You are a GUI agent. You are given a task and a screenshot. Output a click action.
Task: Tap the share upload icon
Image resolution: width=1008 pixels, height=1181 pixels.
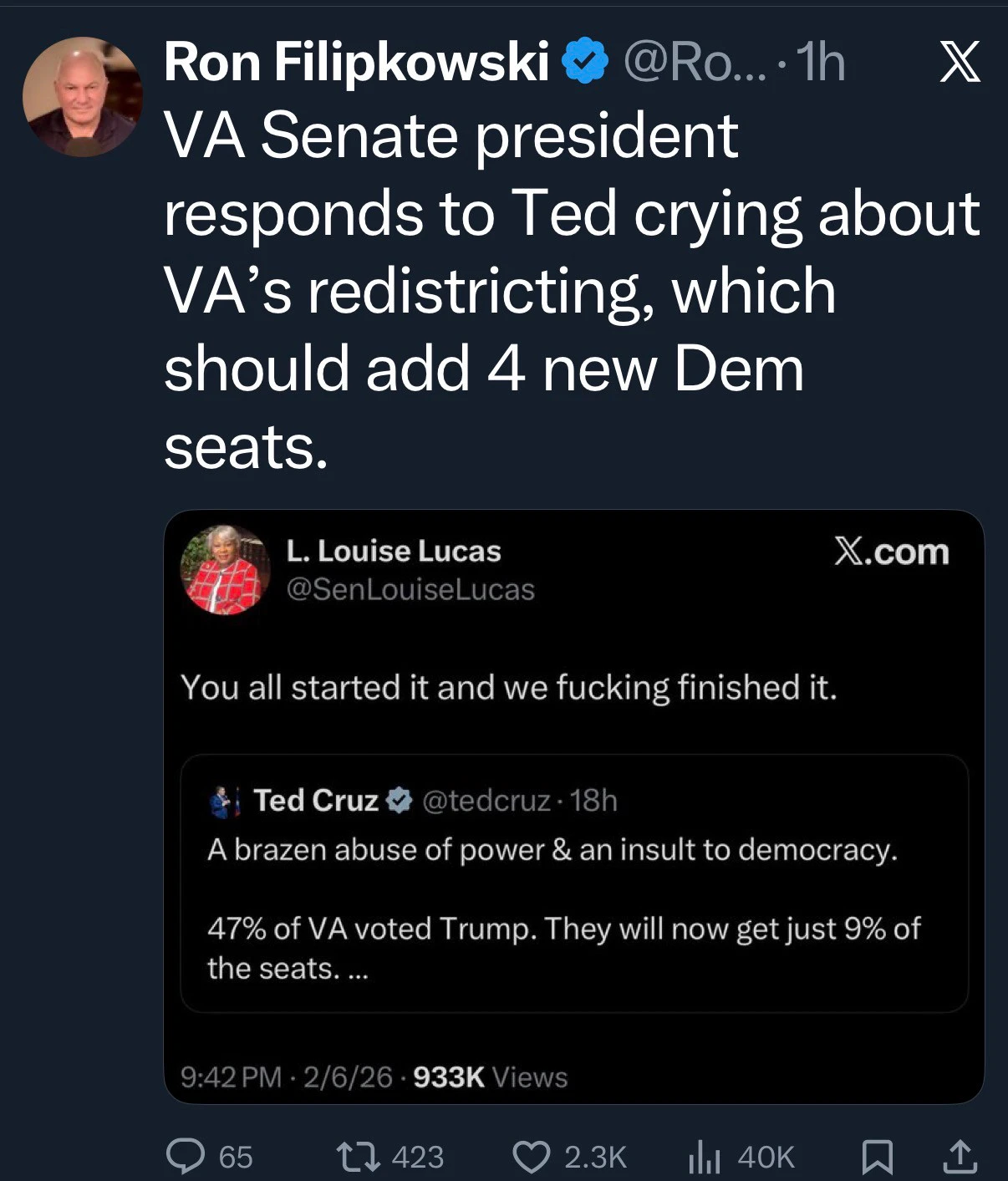point(960,1157)
